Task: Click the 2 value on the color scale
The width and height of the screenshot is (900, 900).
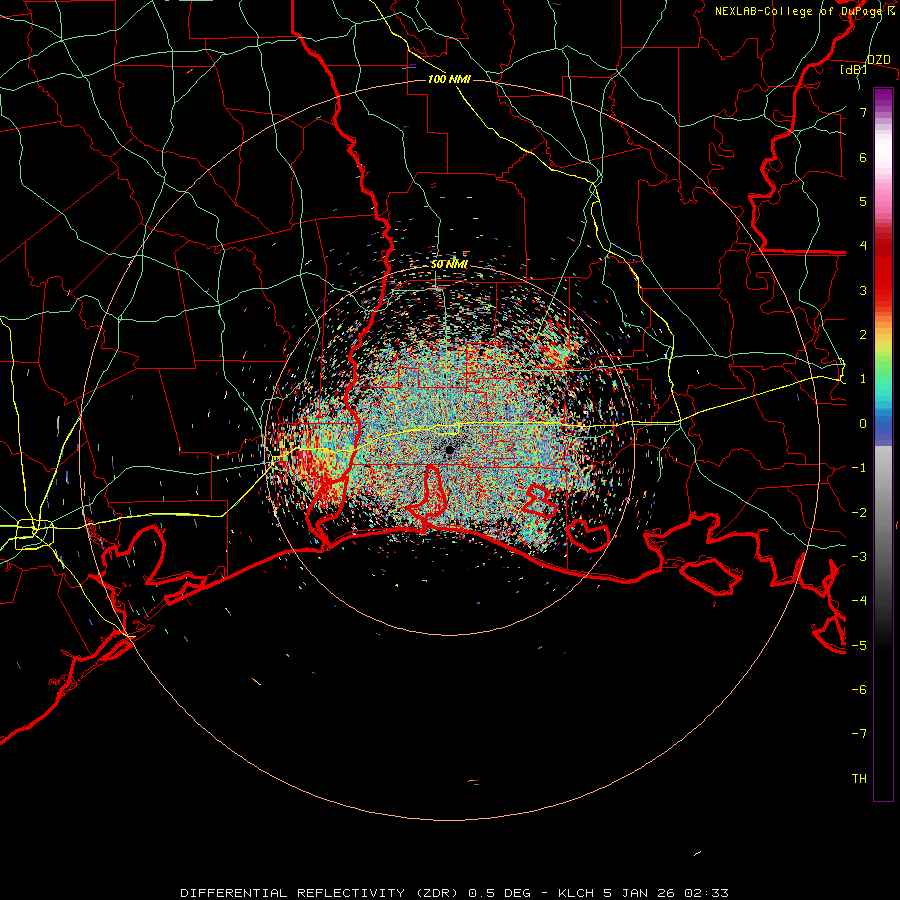Action: 863,335
